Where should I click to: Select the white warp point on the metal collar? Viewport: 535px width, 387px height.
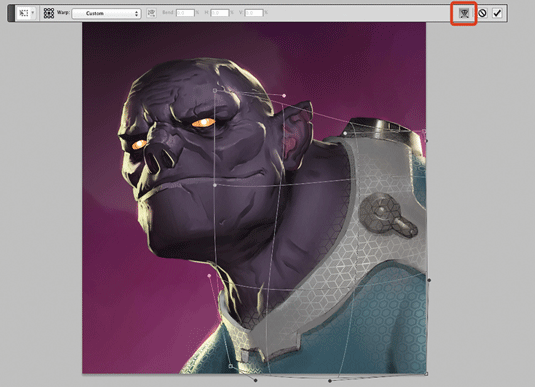pos(345,133)
